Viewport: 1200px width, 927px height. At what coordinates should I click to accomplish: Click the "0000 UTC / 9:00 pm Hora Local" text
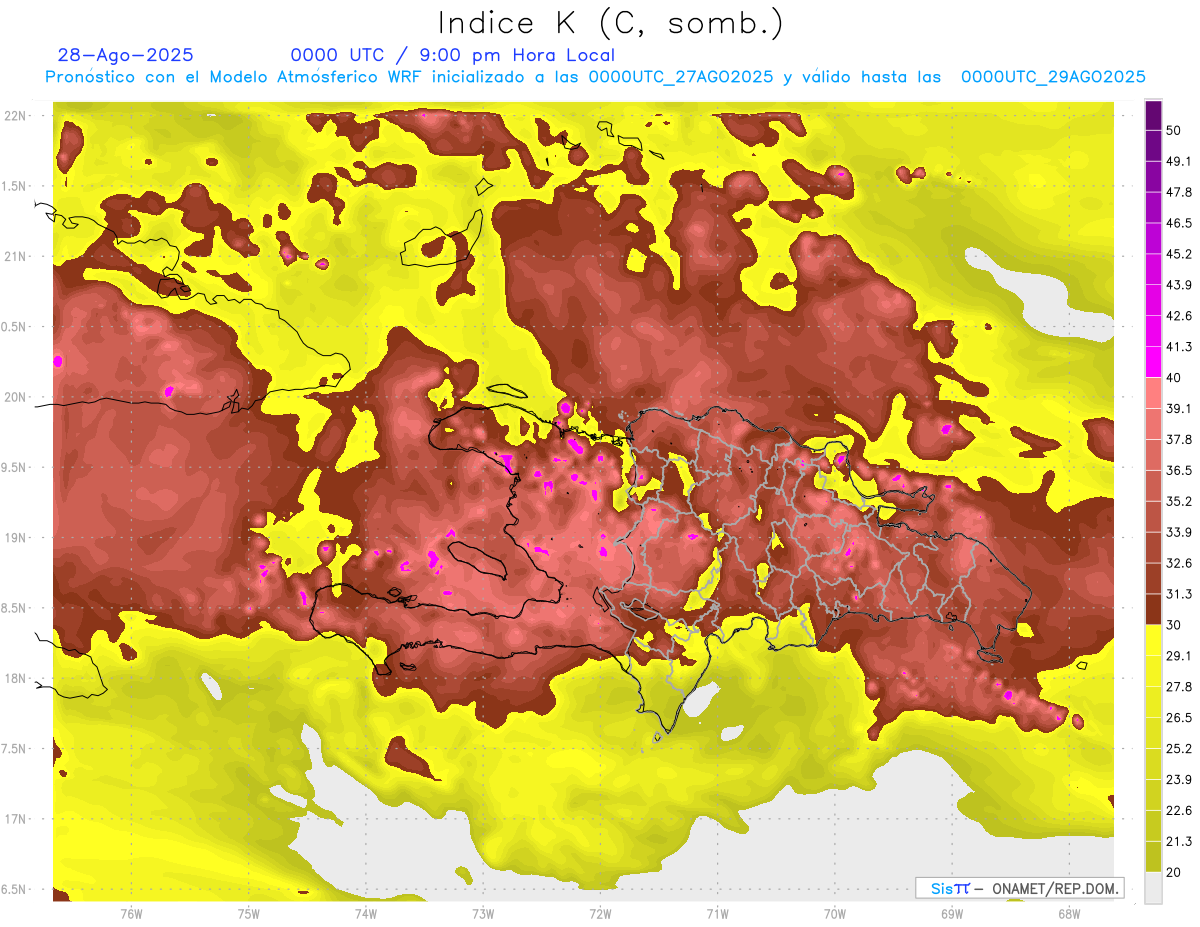[x=452, y=55]
